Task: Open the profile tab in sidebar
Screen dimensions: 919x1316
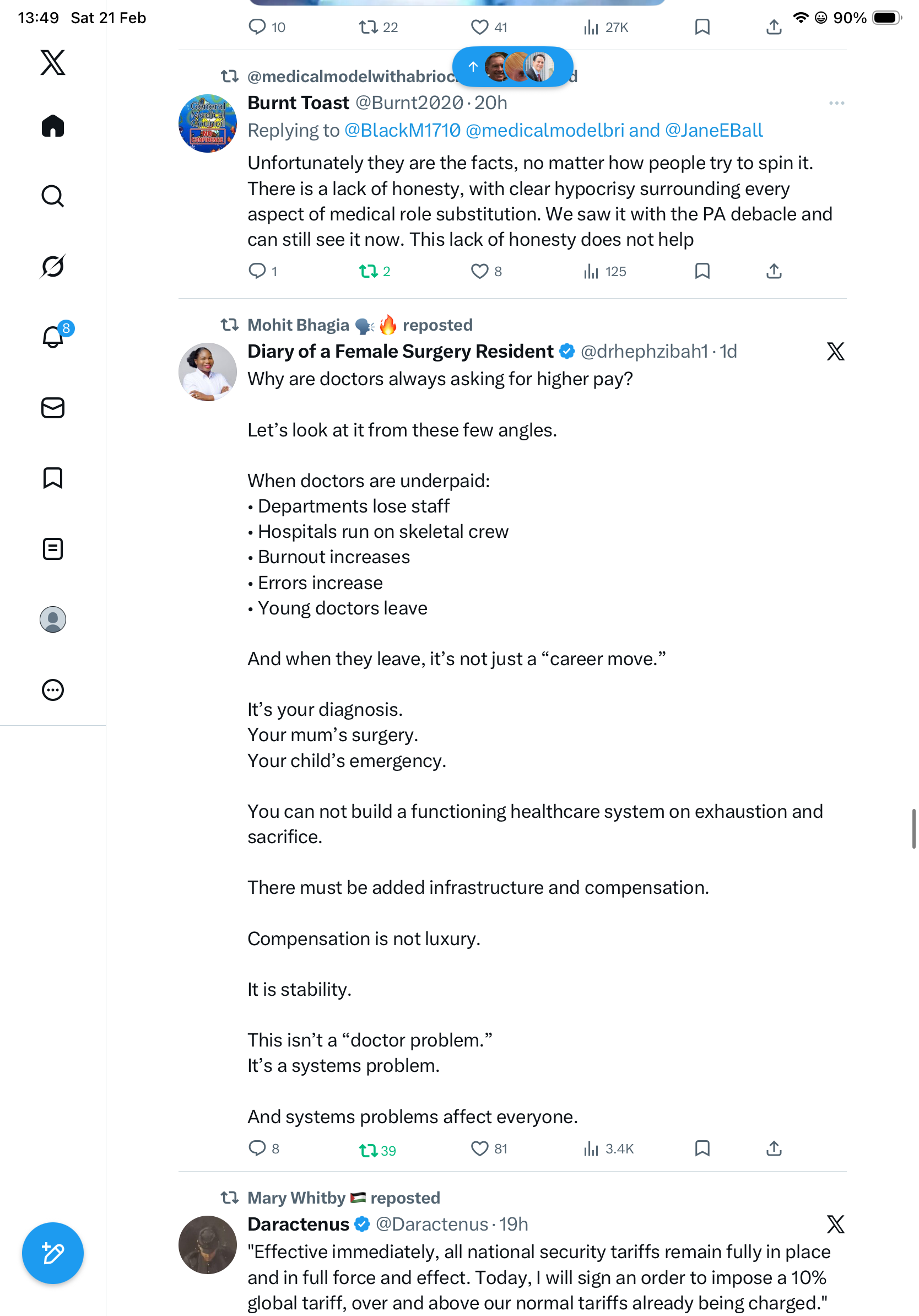Action: 53,619
